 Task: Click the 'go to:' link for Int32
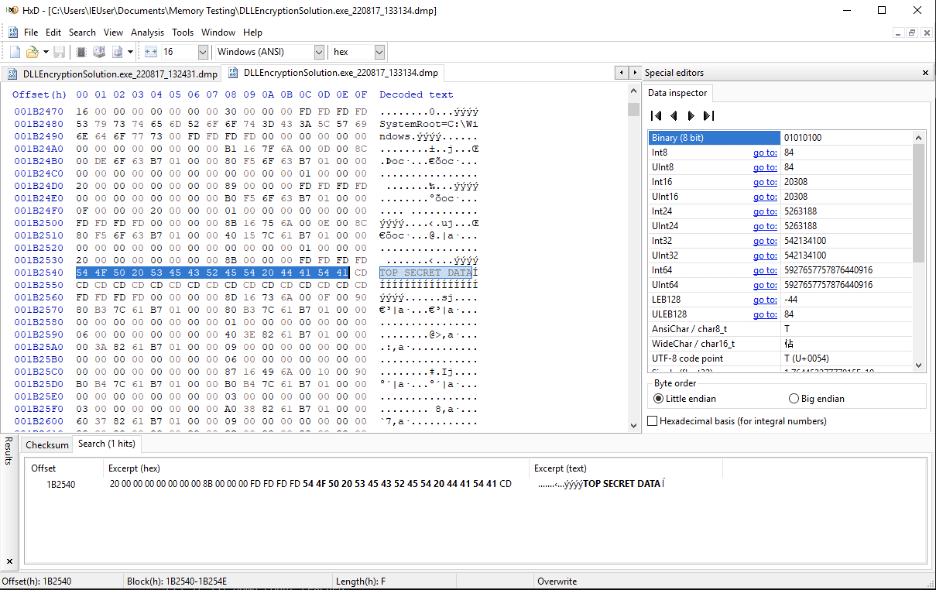[765, 241]
